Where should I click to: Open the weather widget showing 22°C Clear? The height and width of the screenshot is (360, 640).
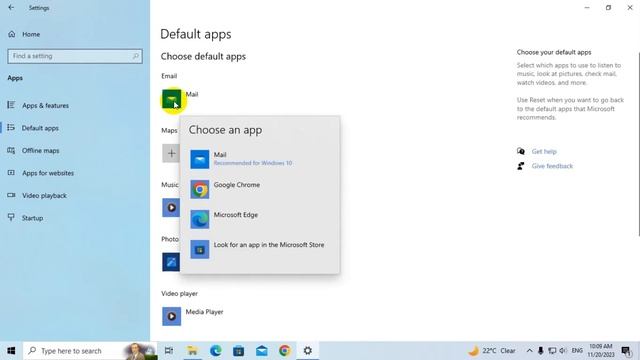(x=491, y=351)
